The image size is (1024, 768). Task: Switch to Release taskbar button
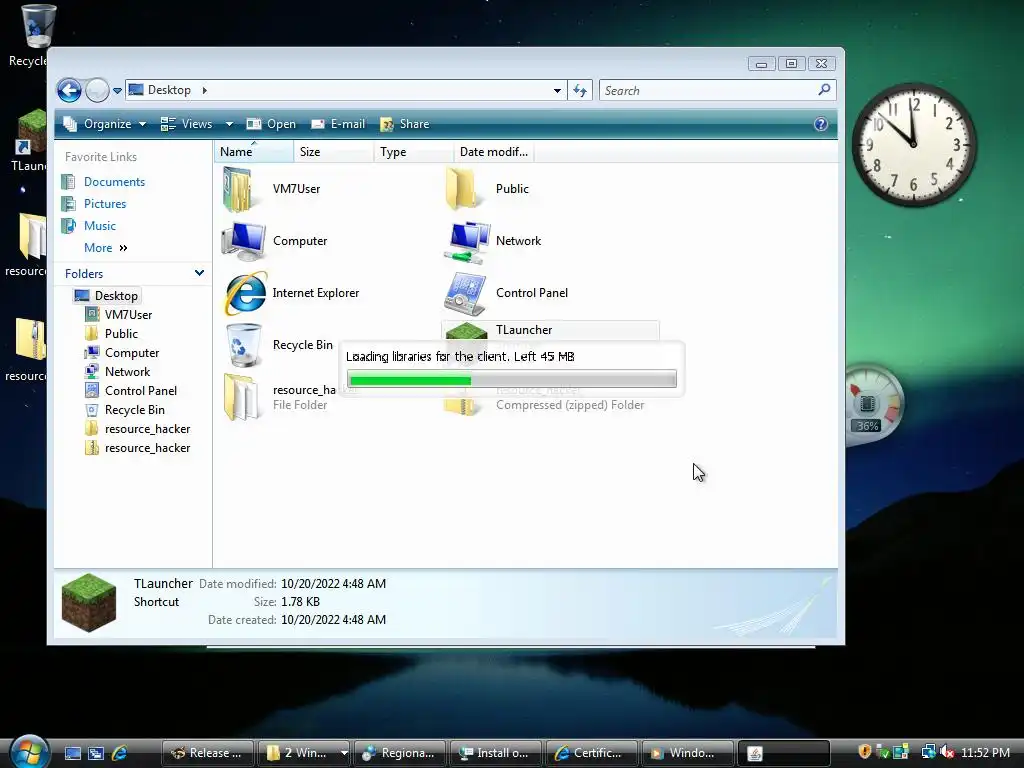click(x=208, y=753)
